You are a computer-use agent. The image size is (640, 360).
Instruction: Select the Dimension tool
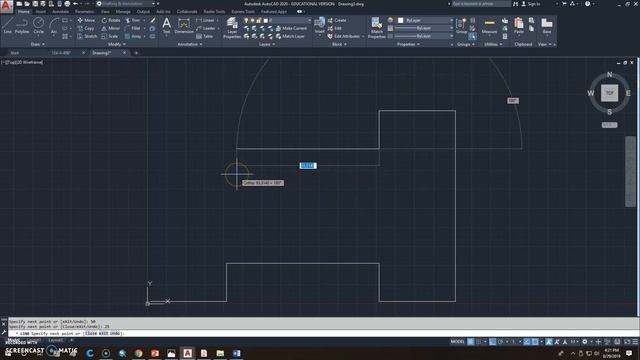point(184,25)
